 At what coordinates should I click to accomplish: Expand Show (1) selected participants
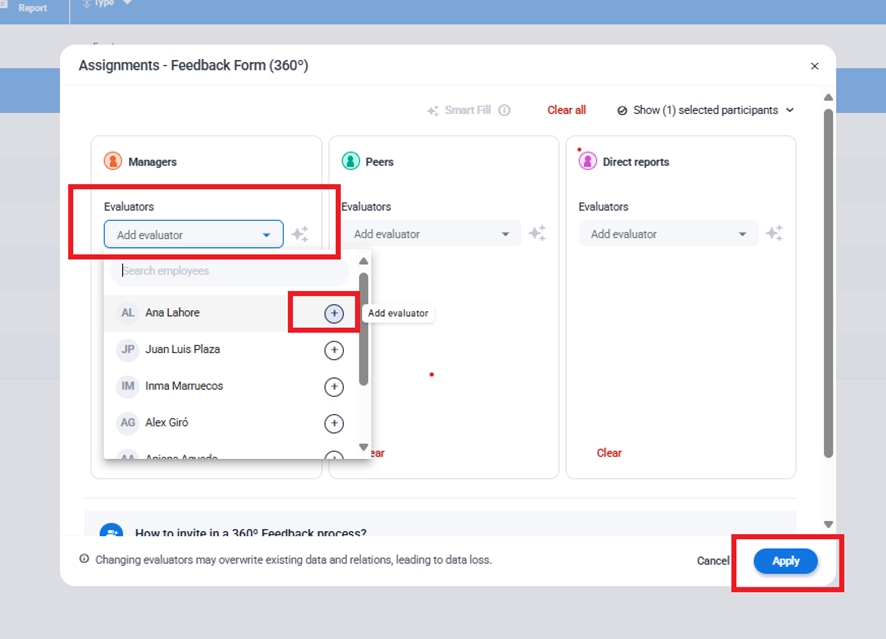tap(706, 111)
